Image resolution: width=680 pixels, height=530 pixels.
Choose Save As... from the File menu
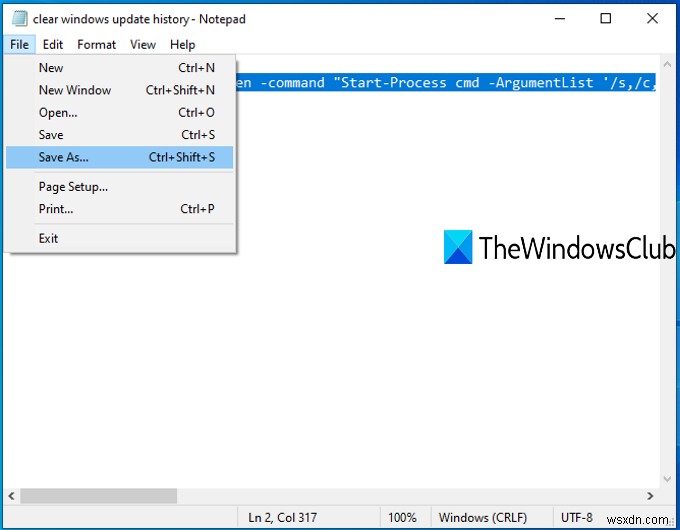120,157
